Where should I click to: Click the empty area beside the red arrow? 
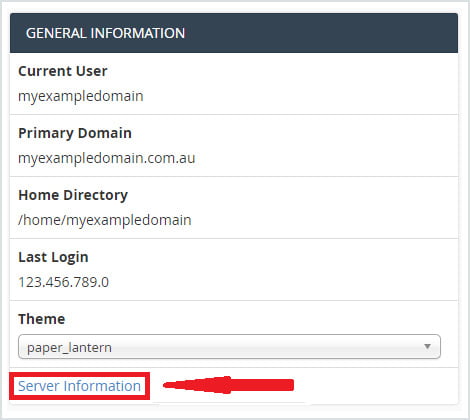coord(375,386)
